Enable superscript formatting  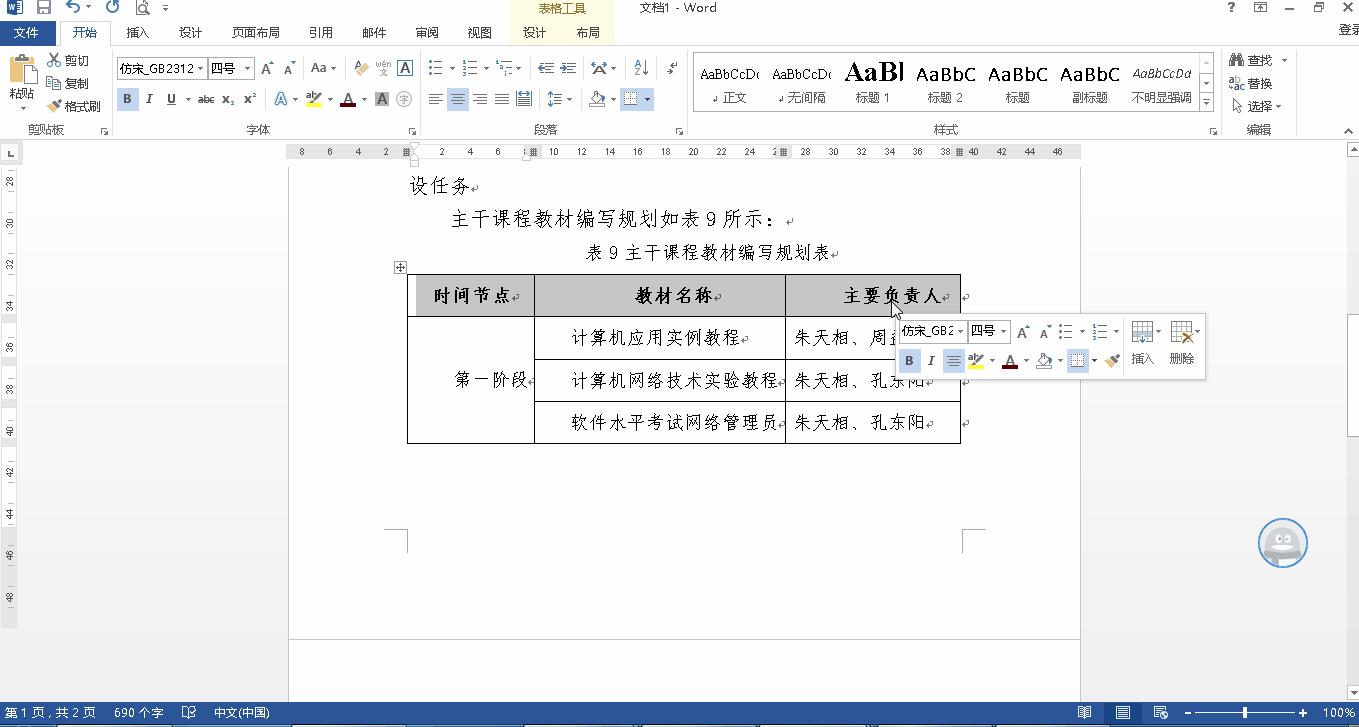pos(250,99)
